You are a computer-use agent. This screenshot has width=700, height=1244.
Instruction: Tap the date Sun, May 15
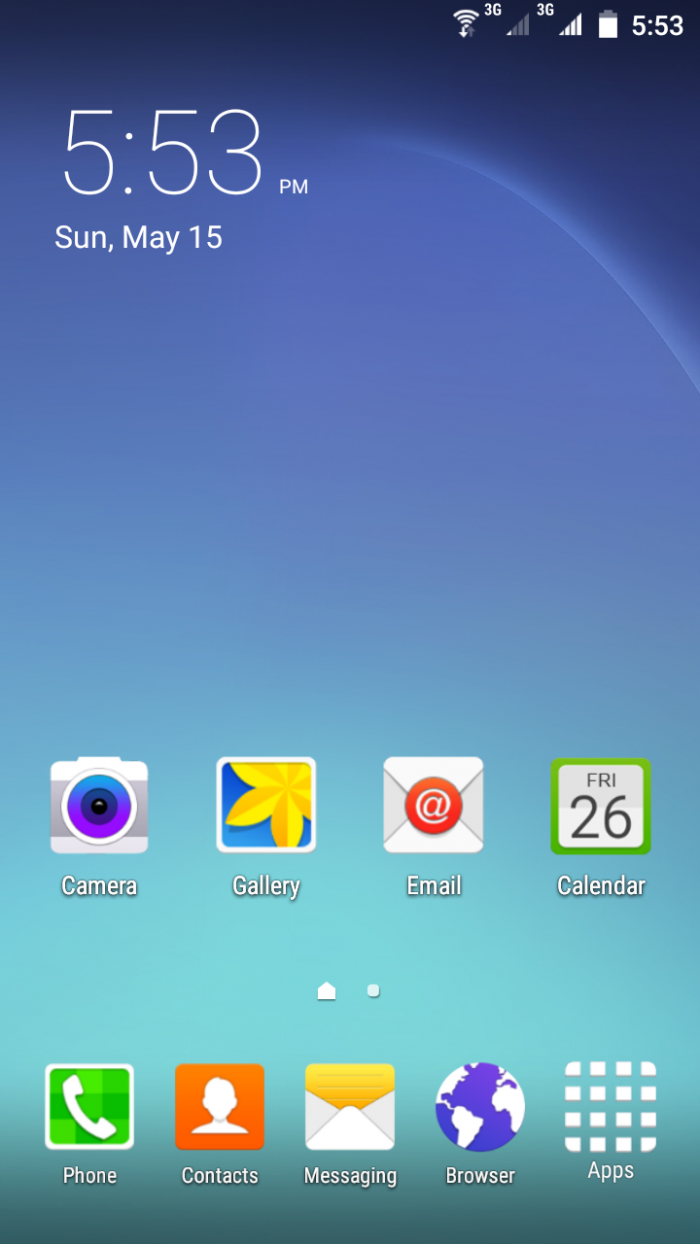[138, 237]
